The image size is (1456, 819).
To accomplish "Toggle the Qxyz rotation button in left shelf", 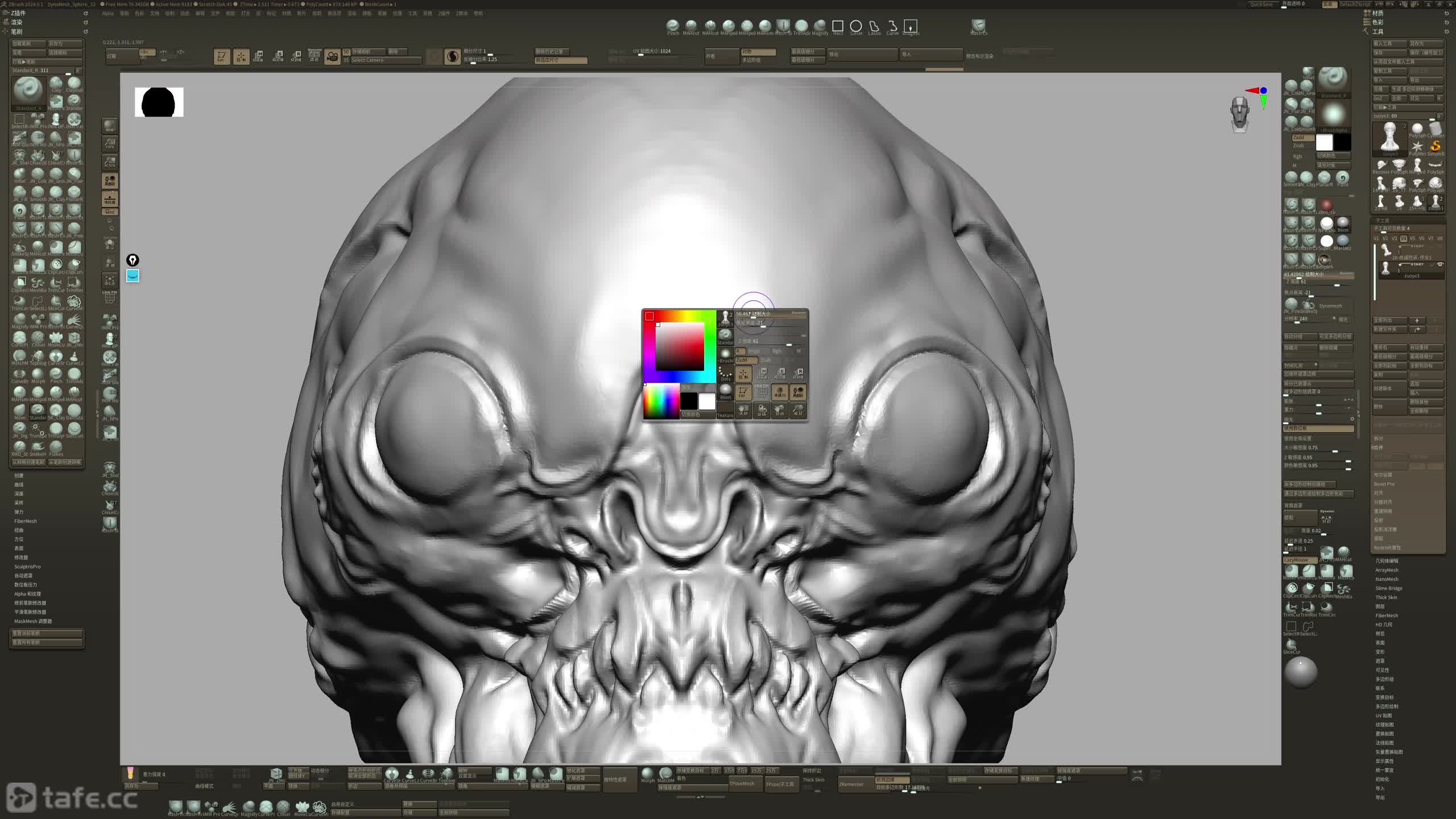I will [110, 212].
